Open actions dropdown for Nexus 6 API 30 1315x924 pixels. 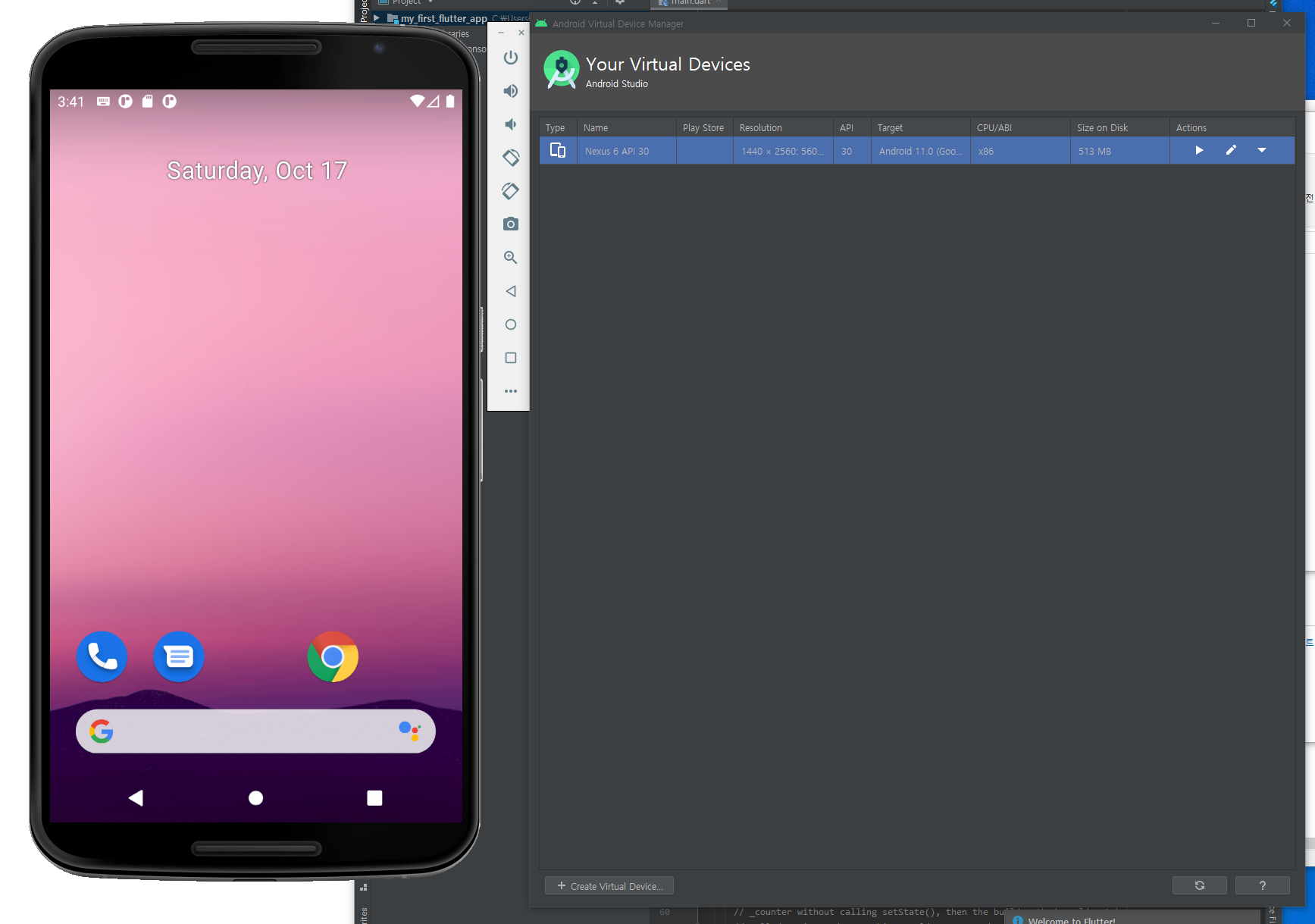coord(1262,151)
